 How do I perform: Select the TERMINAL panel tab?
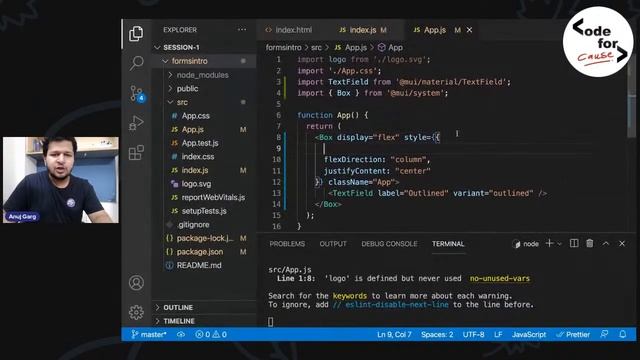tap(448, 244)
